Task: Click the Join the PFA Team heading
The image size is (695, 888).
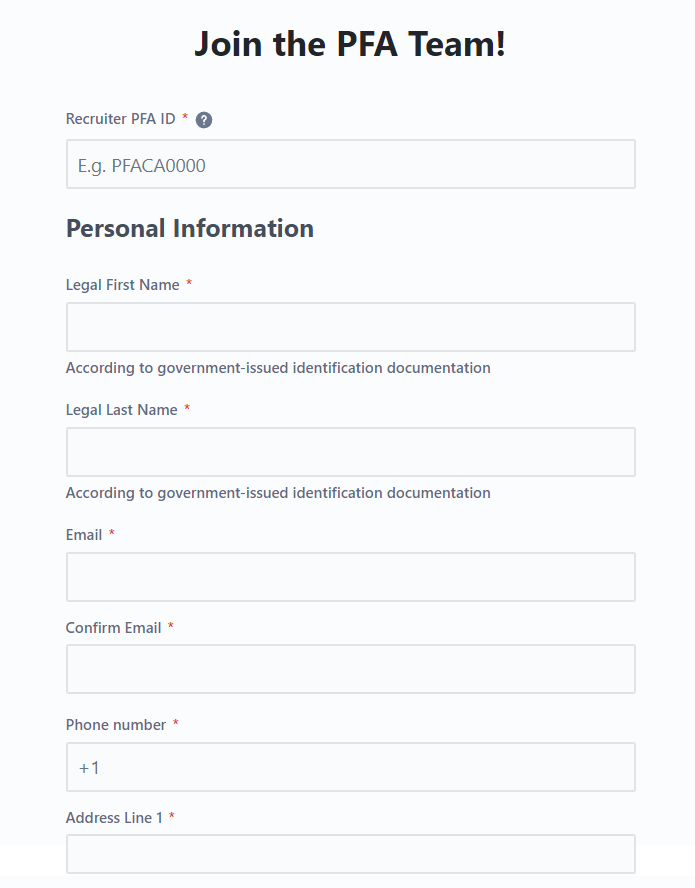Action: coord(347,44)
